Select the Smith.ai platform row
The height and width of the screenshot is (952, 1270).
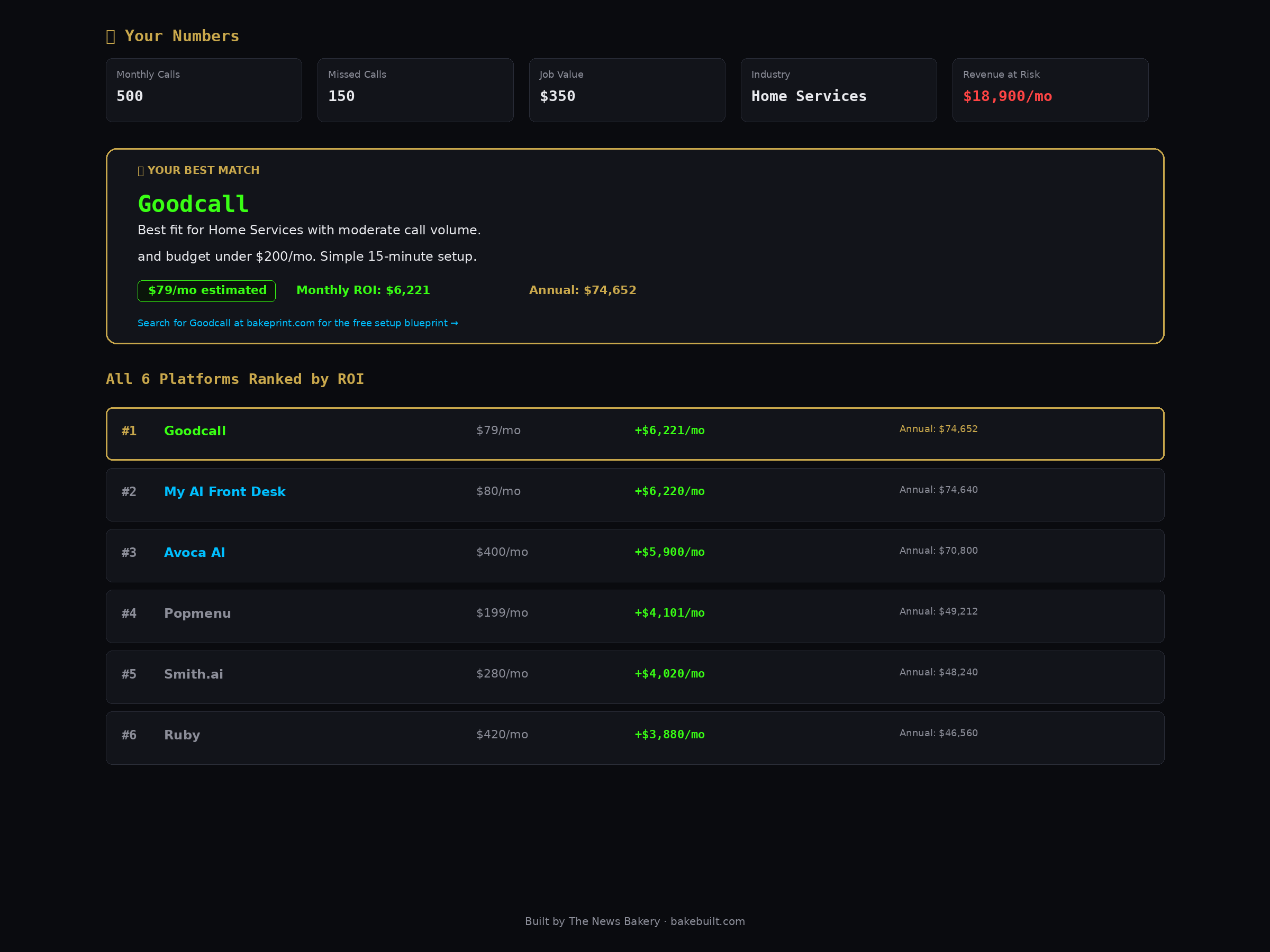click(x=635, y=677)
